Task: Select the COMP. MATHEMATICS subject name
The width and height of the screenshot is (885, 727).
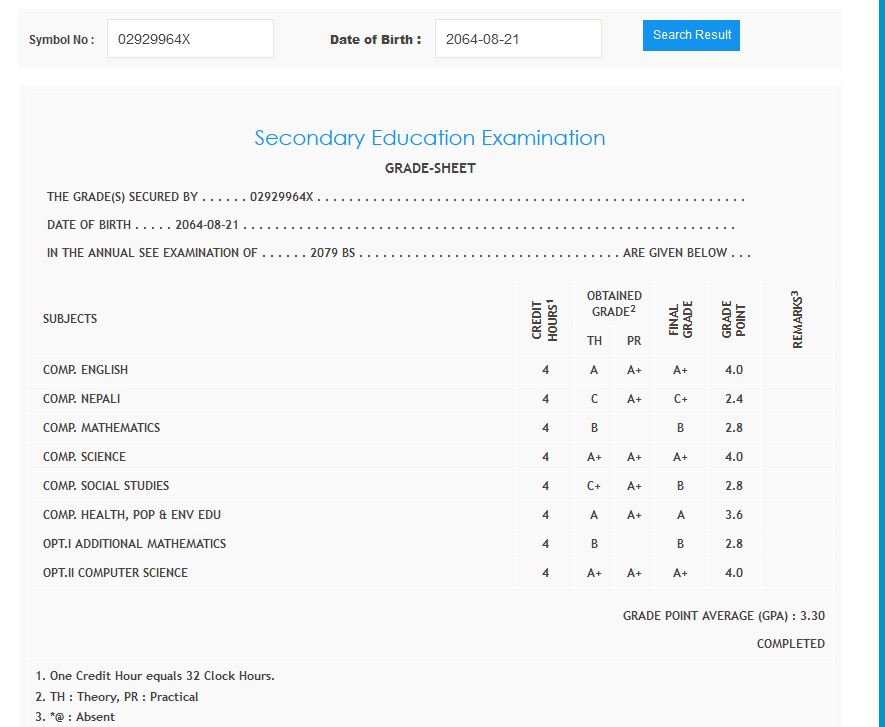Action: coord(101,428)
